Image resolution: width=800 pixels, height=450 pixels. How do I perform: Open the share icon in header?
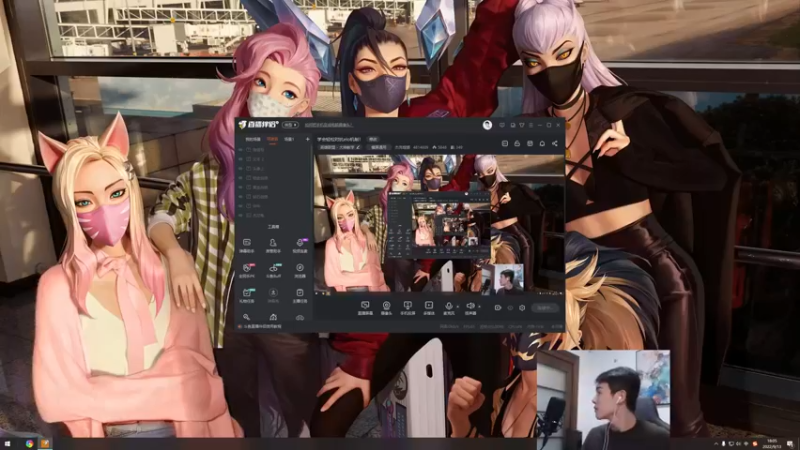pyautogui.click(x=555, y=143)
